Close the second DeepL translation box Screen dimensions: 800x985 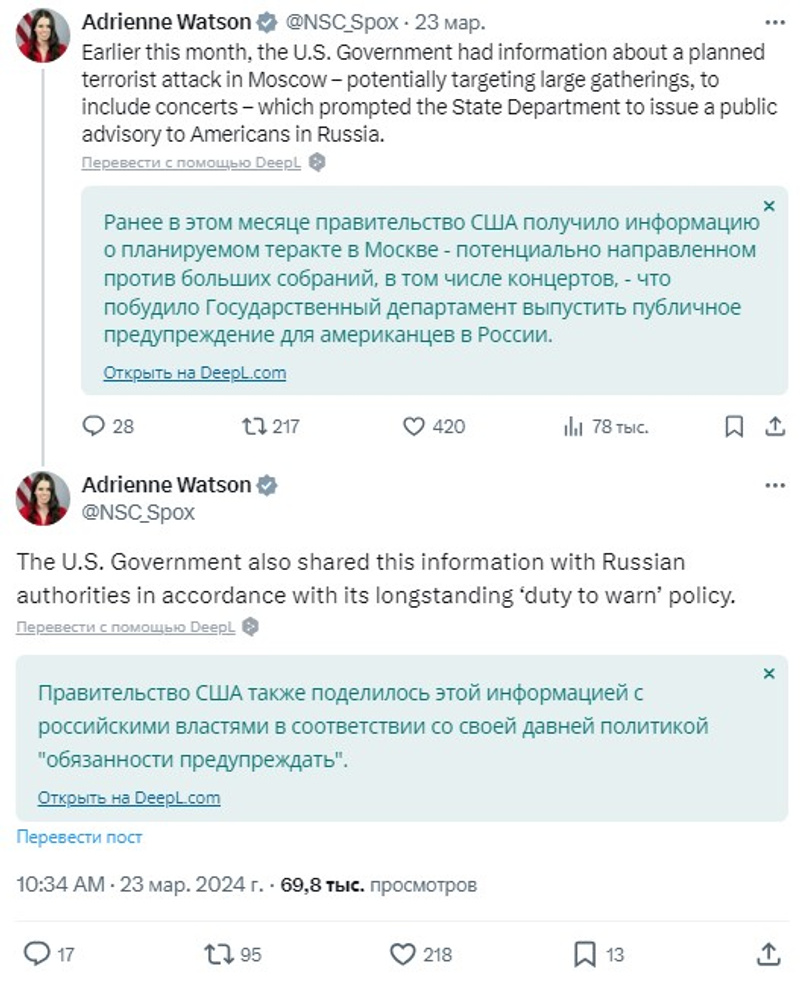[x=769, y=674]
